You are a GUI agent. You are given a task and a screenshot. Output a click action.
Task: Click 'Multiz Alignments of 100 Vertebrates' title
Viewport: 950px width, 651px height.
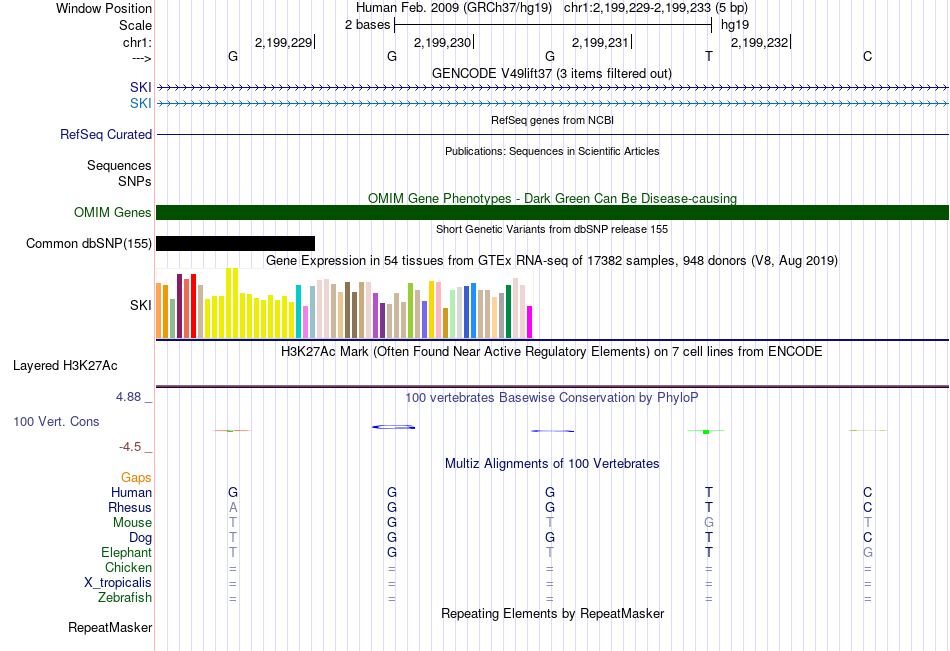tap(552, 464)
